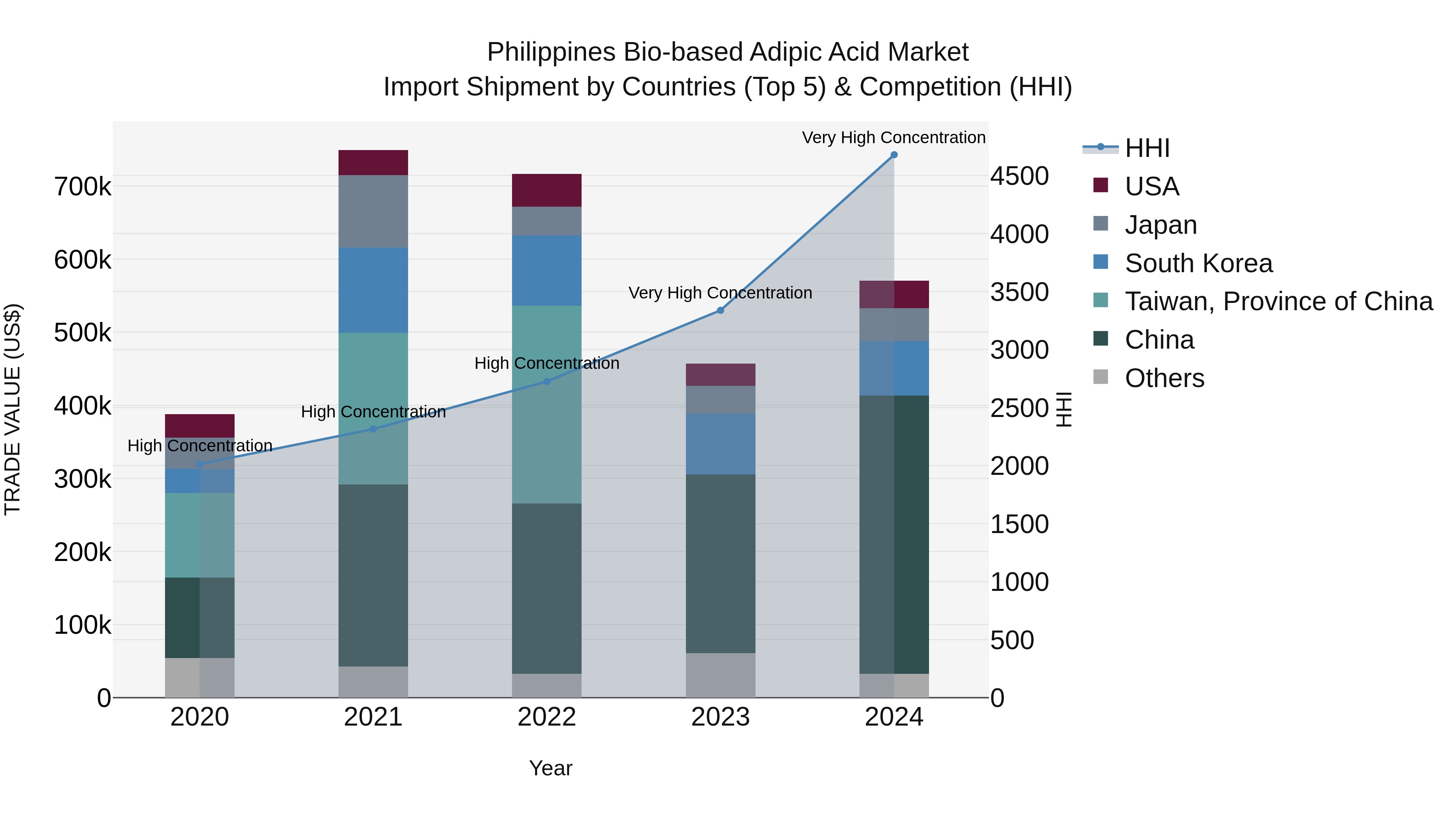Click the Taiwan segment of the 2021 bar

pyautogui.click(x=373, y=408)
